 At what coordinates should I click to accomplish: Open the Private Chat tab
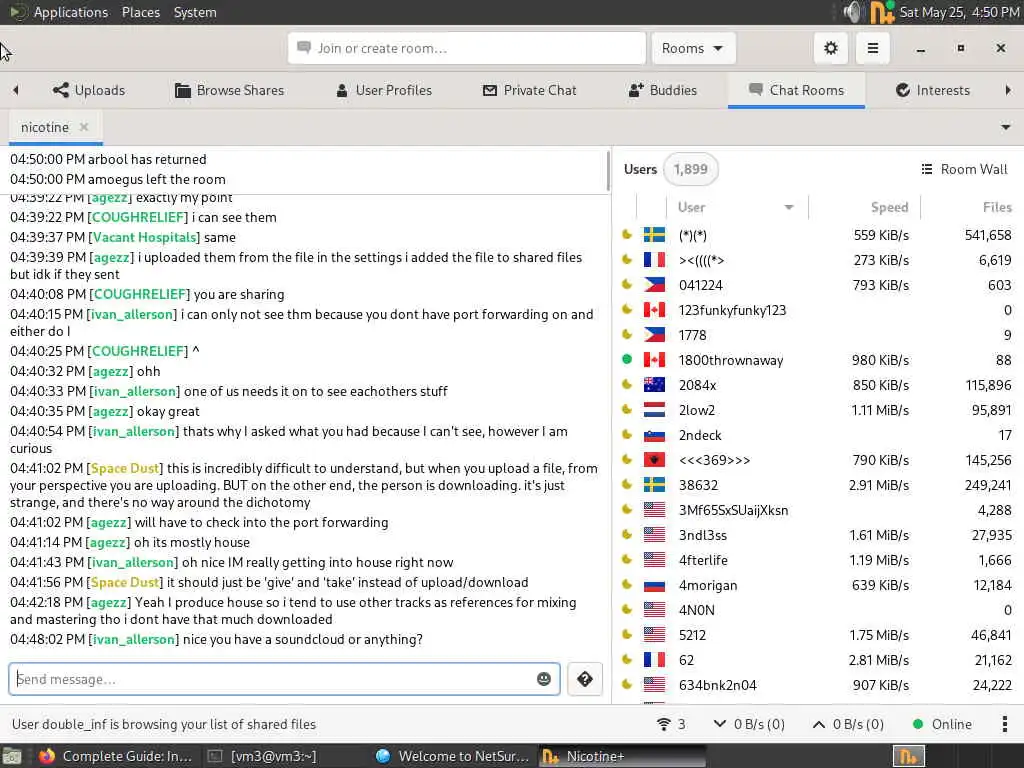(x=530, y=90)
